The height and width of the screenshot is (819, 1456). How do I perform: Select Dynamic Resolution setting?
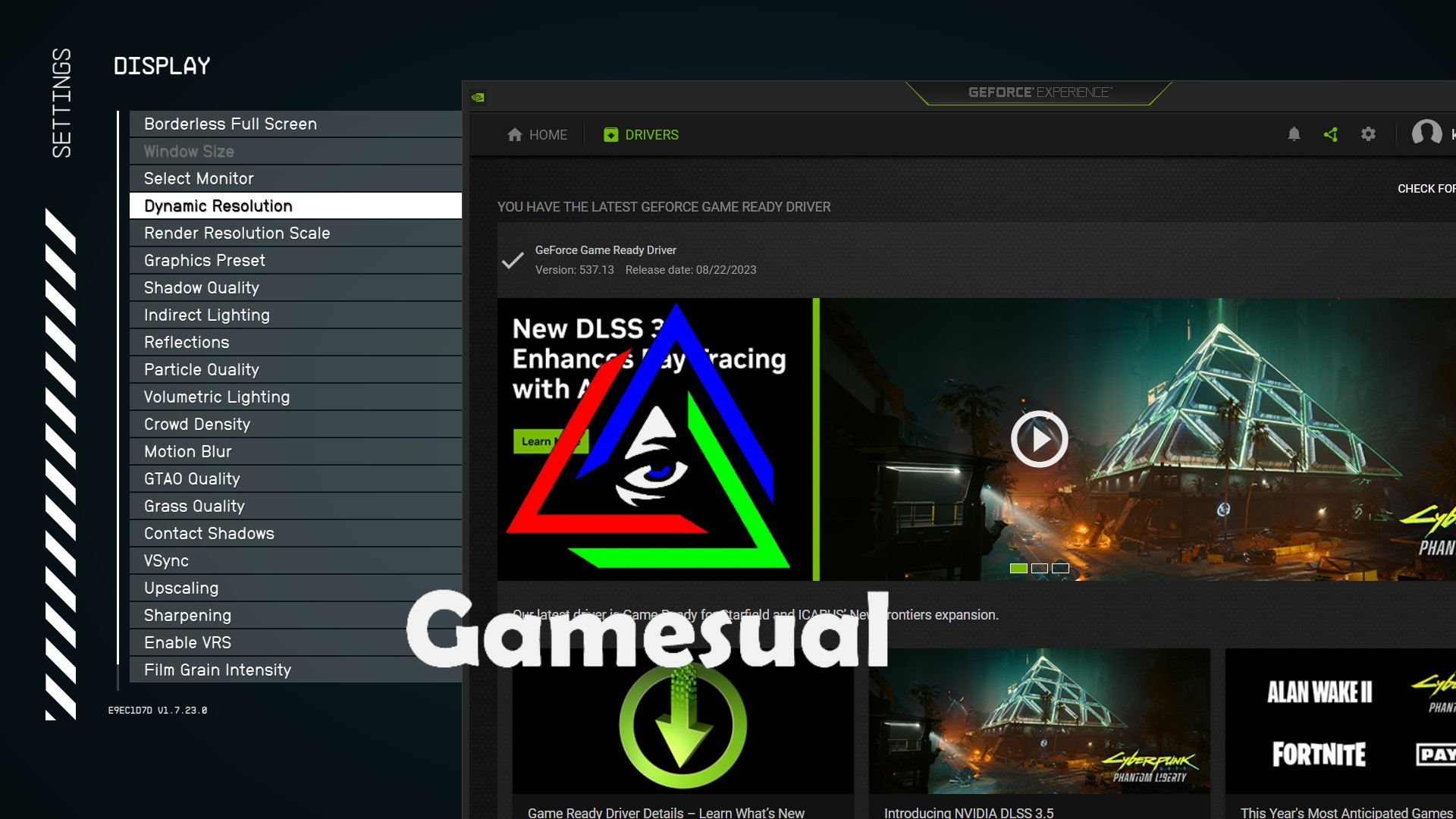(296, 206)
